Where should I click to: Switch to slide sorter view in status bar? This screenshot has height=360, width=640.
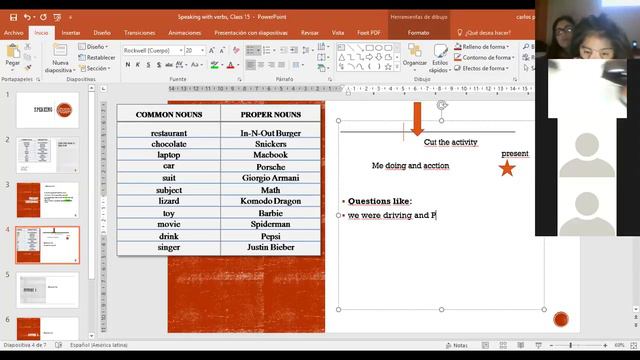click(503, 345)
